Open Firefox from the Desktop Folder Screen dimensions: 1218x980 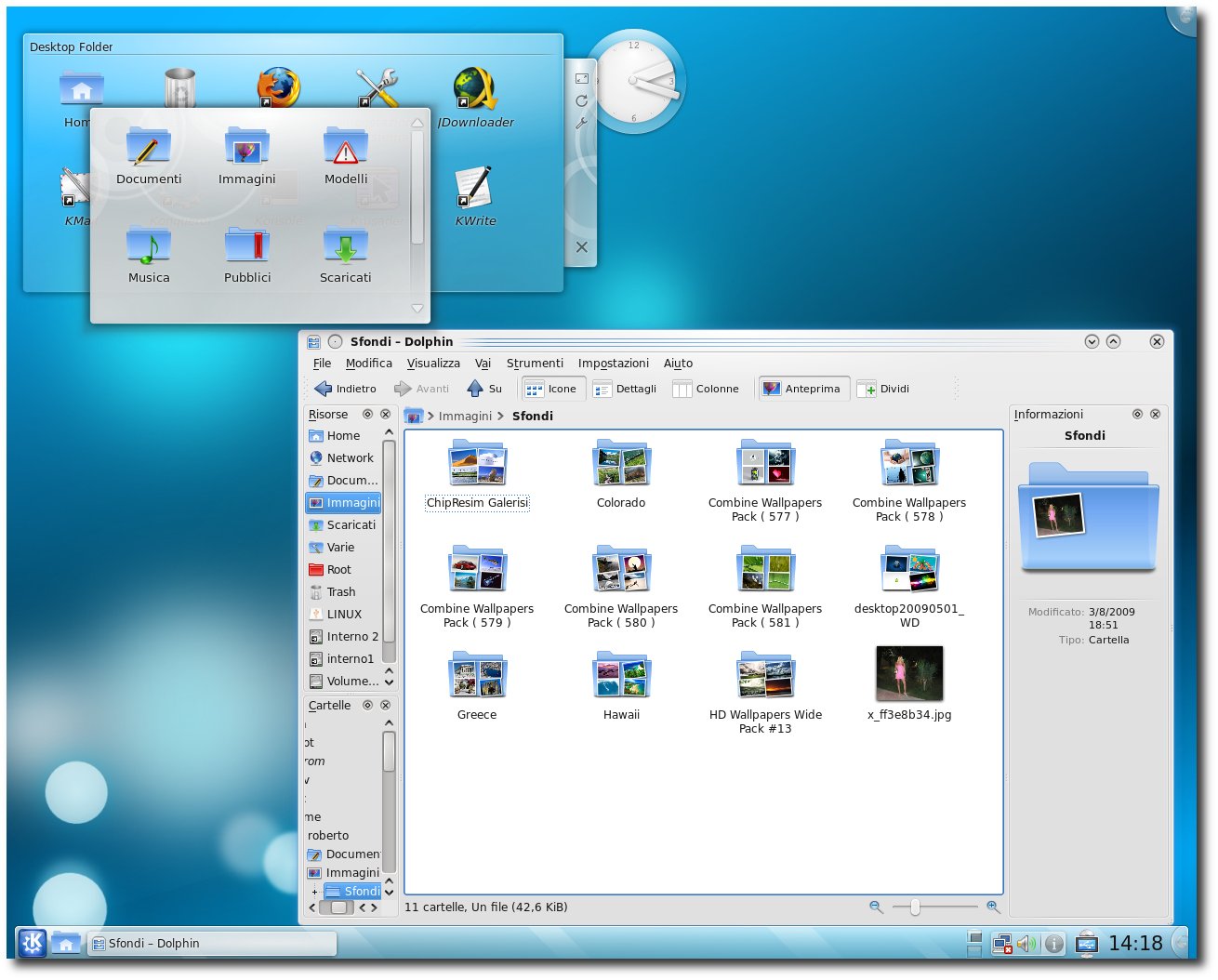click(x=279, y=87)
